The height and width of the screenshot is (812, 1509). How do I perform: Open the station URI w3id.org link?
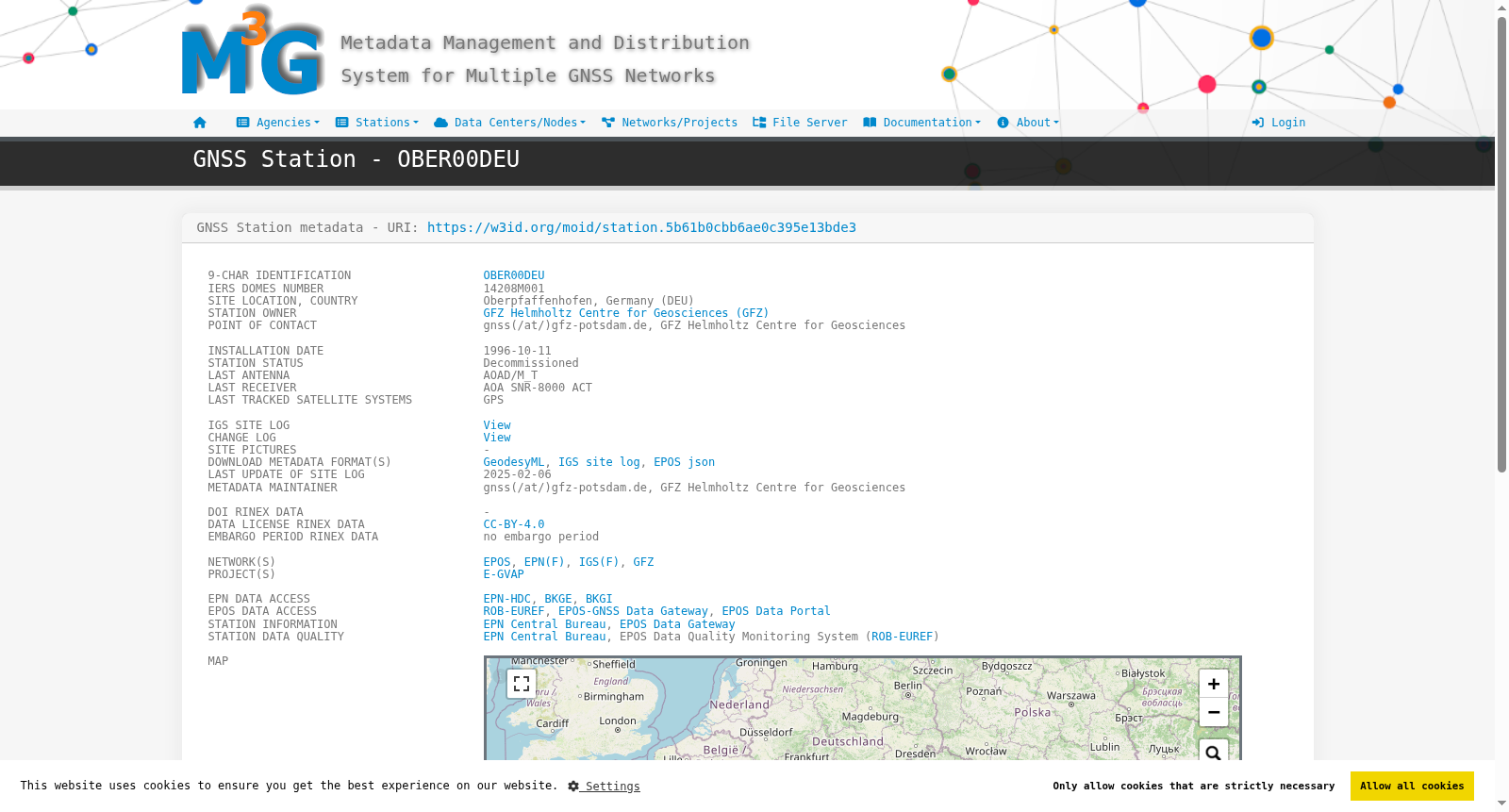coord(641,227)
